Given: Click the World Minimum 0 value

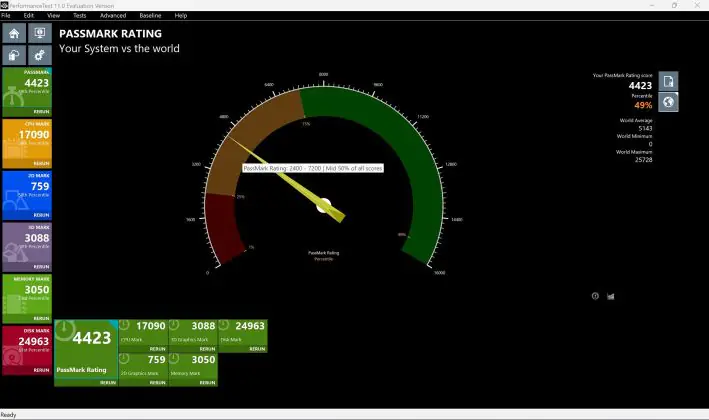Looking at the screenshot, I should [x=650, y=144].
